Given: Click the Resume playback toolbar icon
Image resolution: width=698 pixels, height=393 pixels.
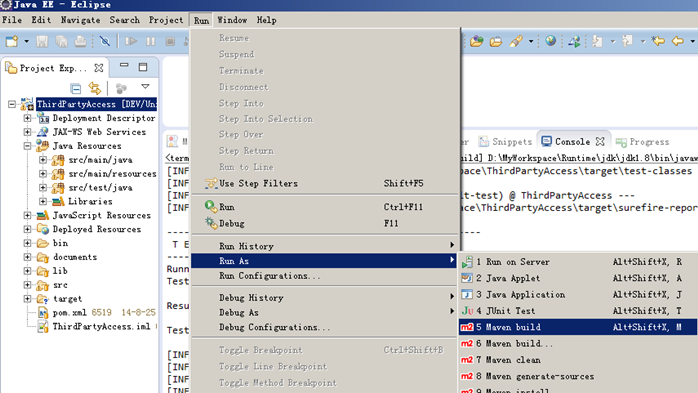Looking at the screenshot, I should 131,41.
